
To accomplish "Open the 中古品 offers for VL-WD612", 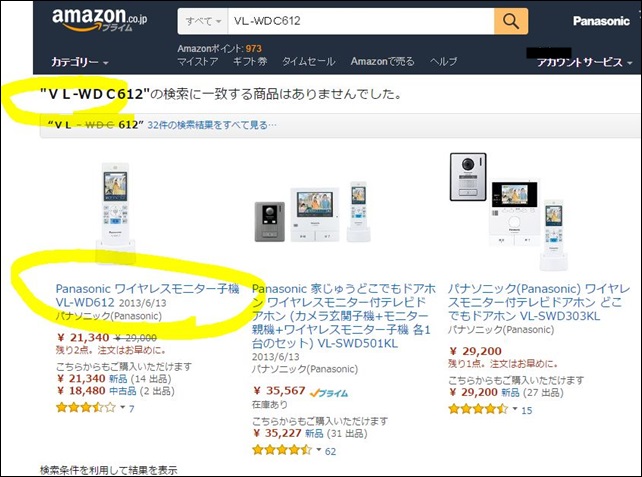I will (x=123, y=391).
